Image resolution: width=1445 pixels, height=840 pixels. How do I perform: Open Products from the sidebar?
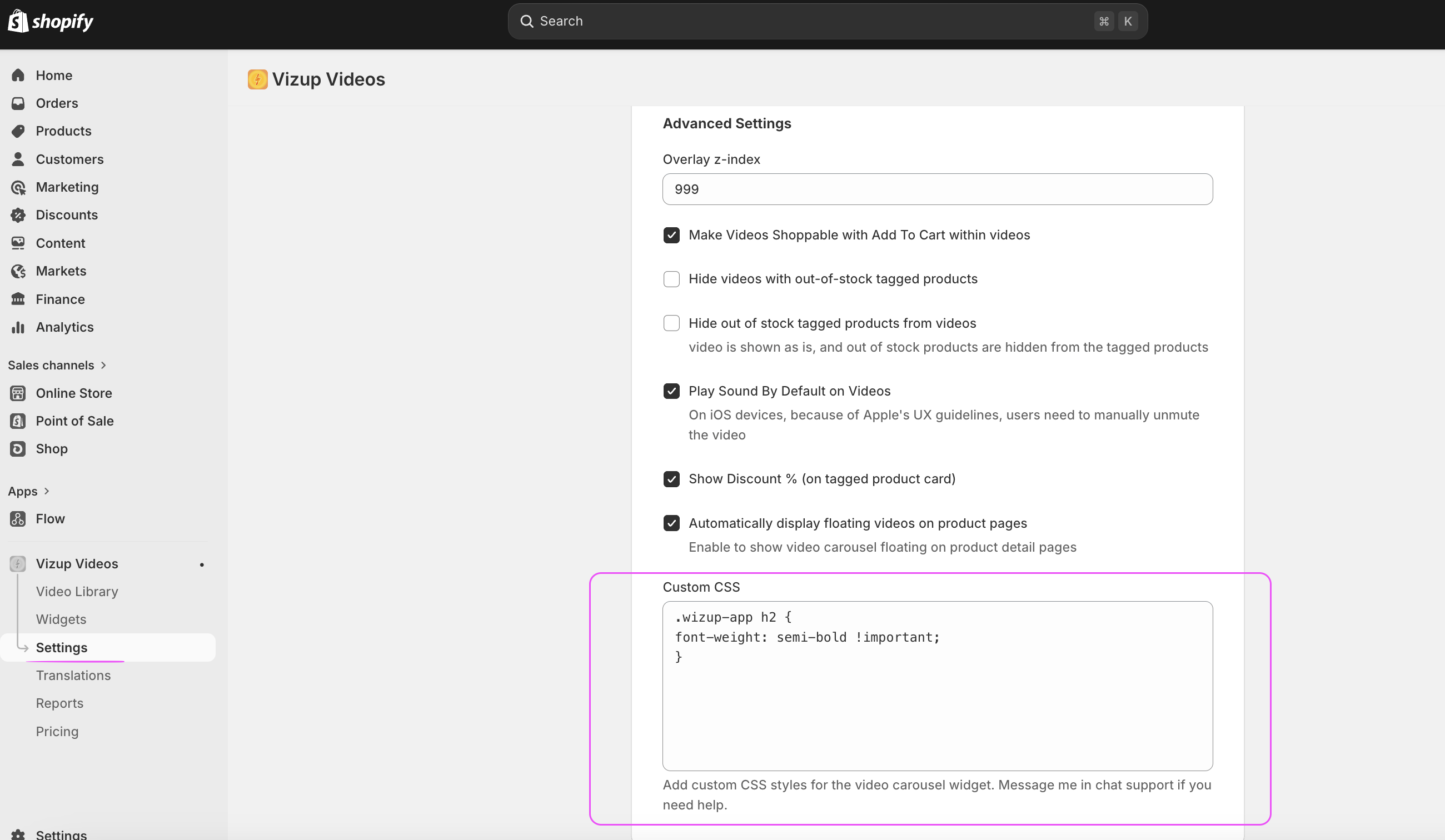click(18, 131)
